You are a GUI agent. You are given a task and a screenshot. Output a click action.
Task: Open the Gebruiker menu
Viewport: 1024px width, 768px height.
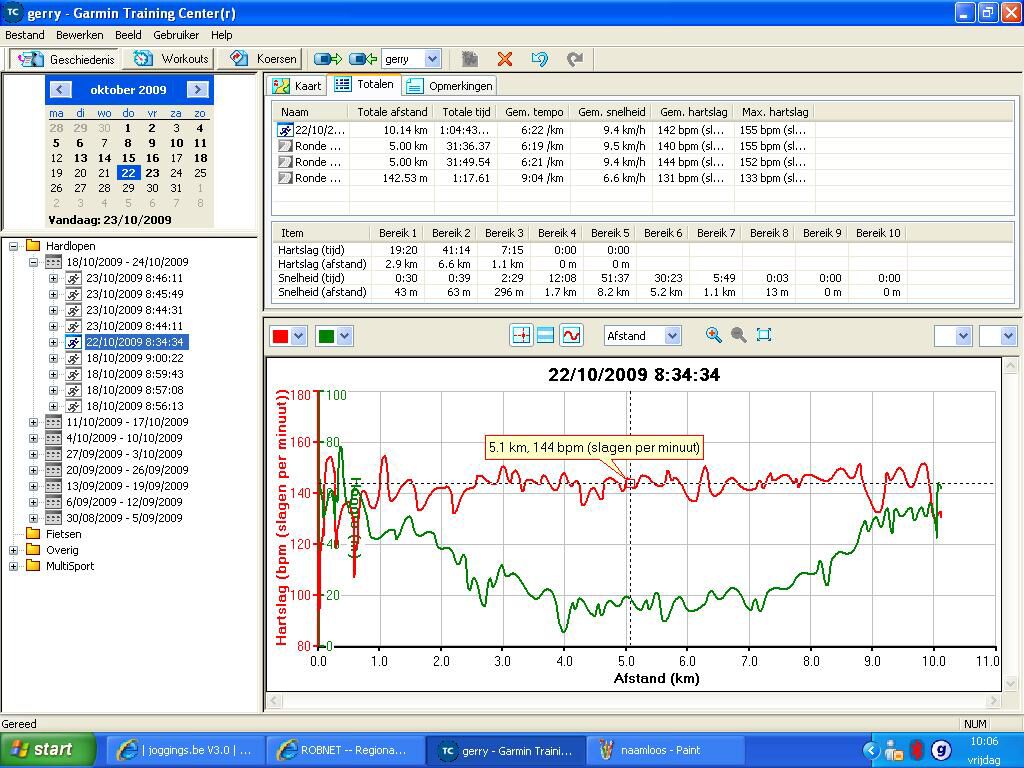point(176,35)
